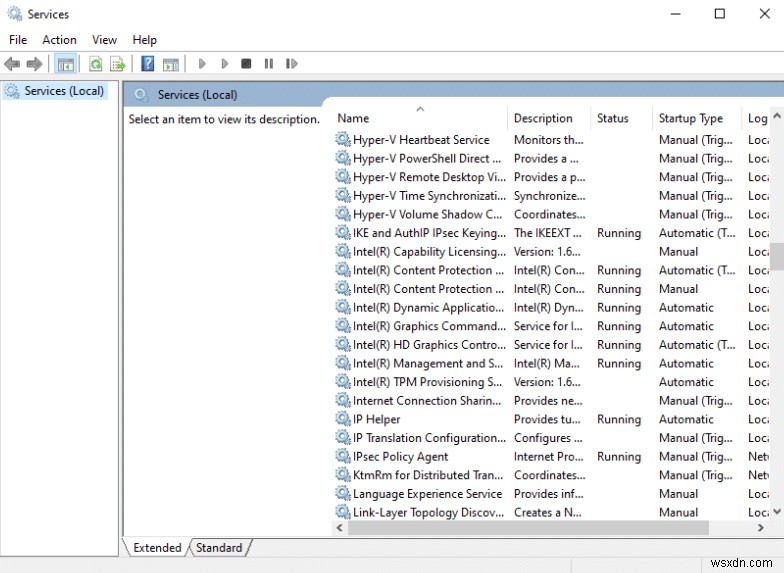Click gear icon of Hyper-V Heartbeat Service
Image resolution: width=784 pixels, height=573 pixels.
342,139
